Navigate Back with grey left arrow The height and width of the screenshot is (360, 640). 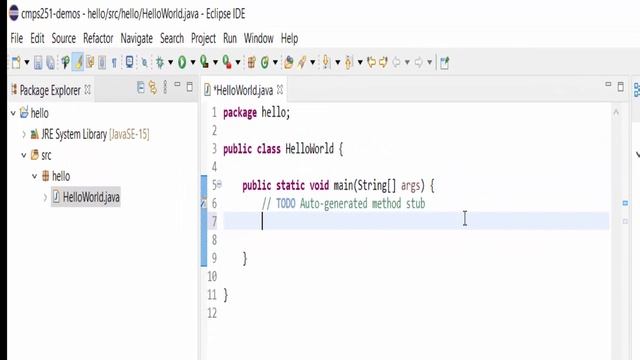396,62
